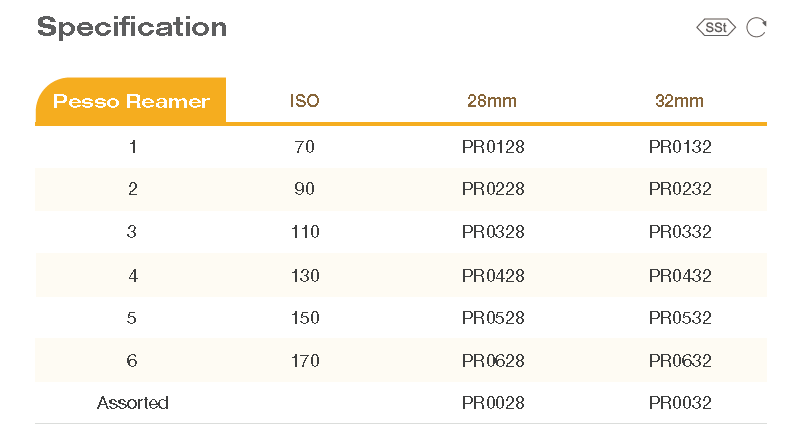Select product code PR0628
The image size is (796, 424).
click(493, 360)
